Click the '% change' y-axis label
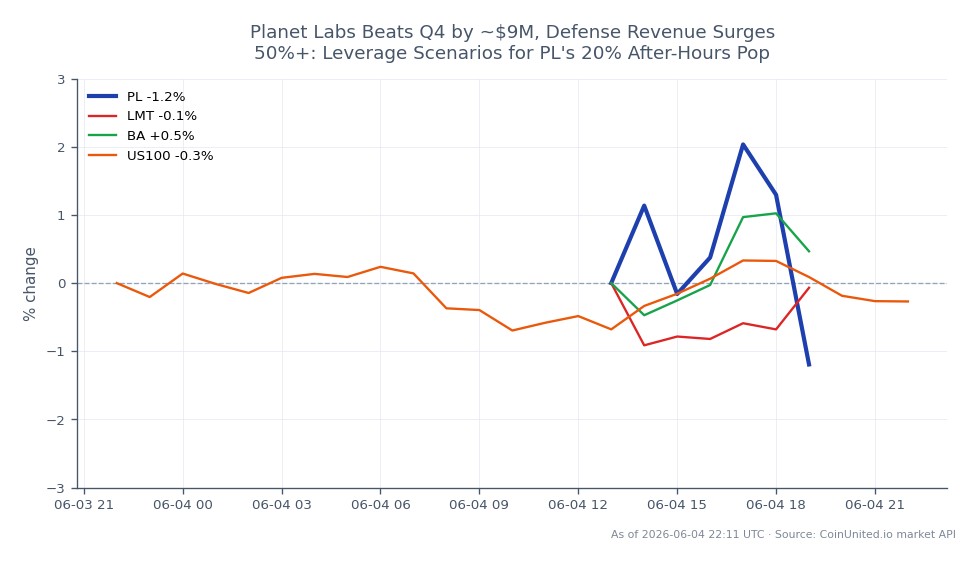 (29, 284)
